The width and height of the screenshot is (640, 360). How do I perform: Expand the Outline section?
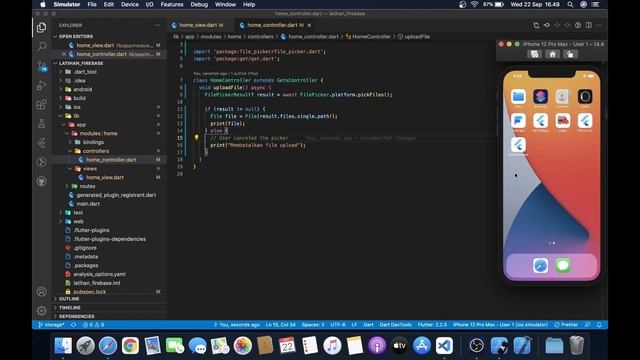(69, 299)
